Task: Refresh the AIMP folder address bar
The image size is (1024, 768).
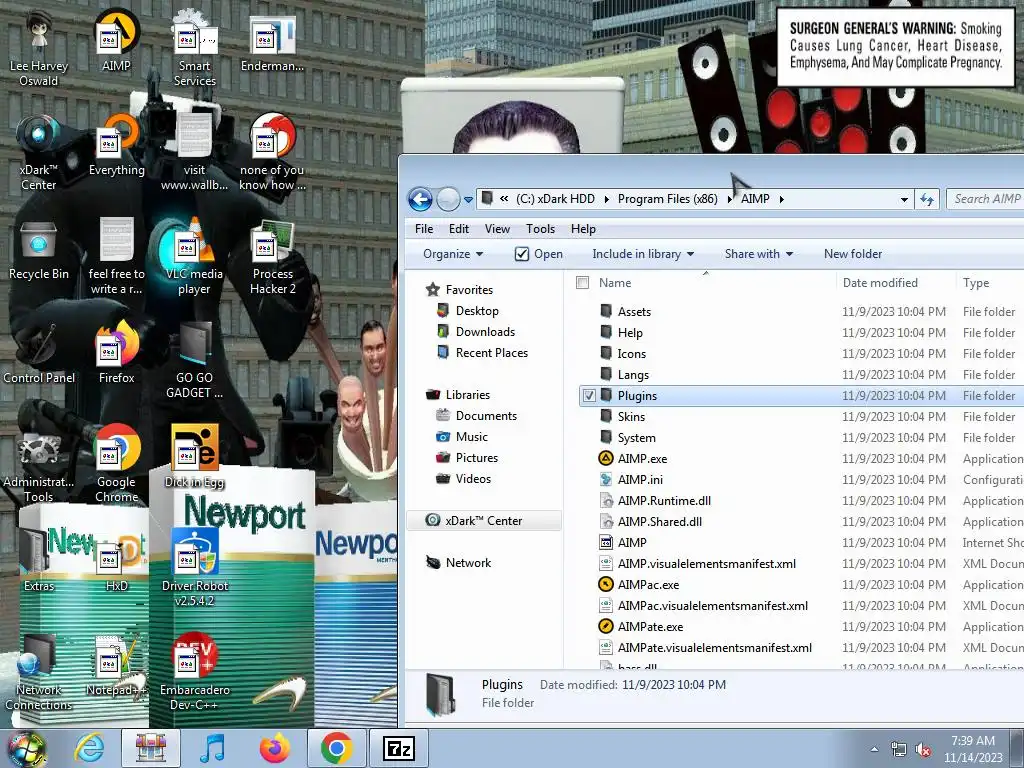Action: coord(927,199)
